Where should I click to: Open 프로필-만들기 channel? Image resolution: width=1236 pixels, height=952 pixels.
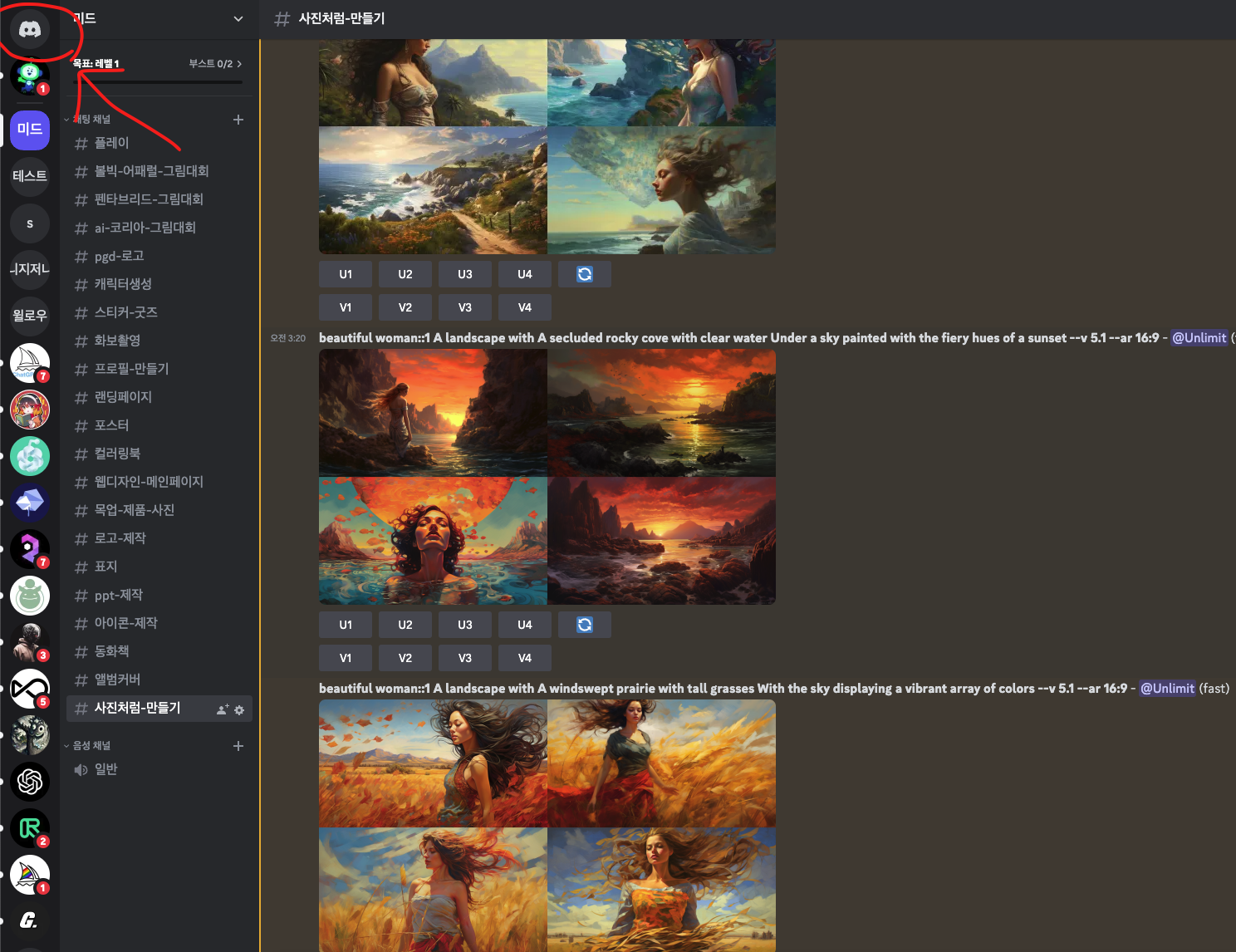point(159,369)
